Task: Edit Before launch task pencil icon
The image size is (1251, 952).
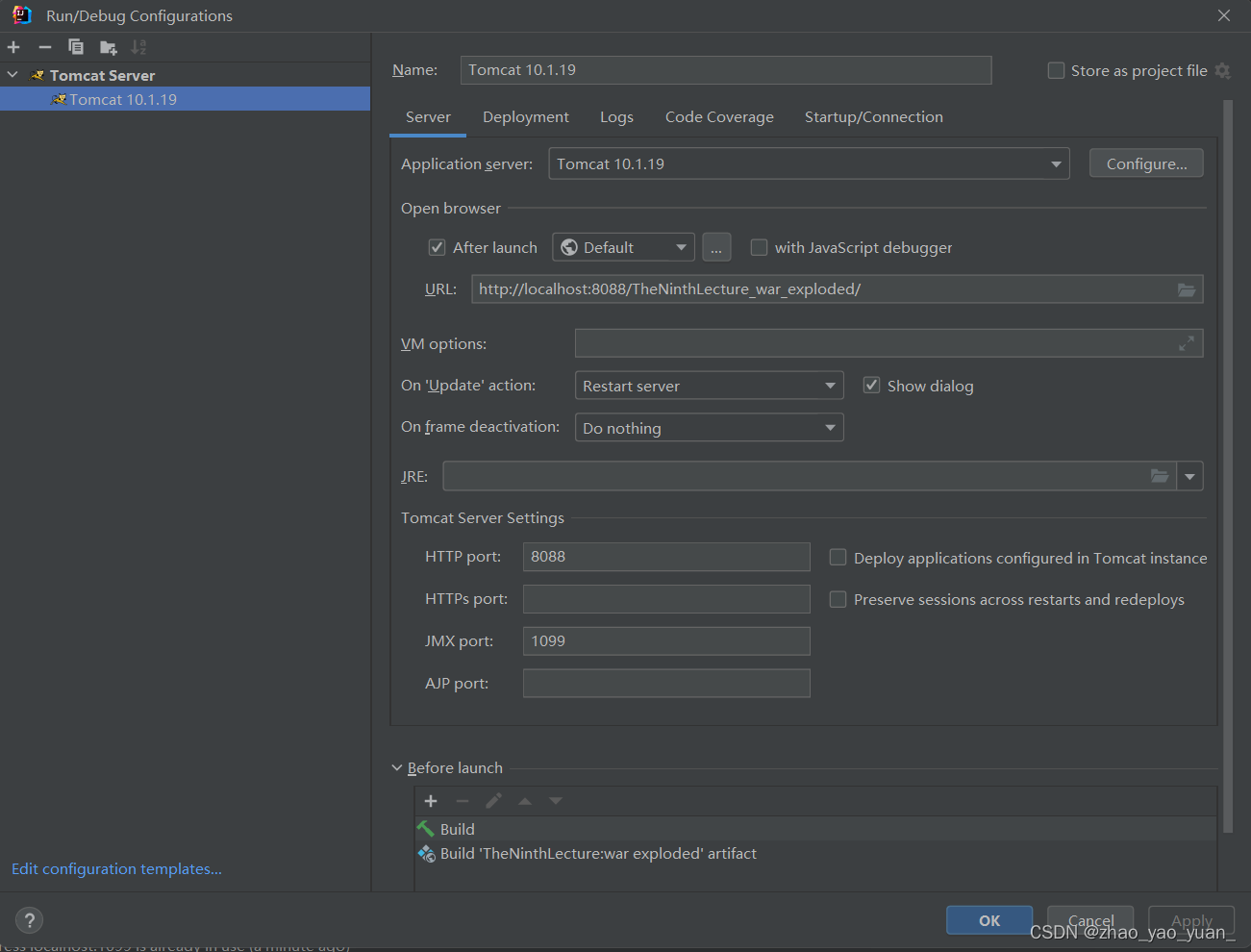Action: (493, 801)
